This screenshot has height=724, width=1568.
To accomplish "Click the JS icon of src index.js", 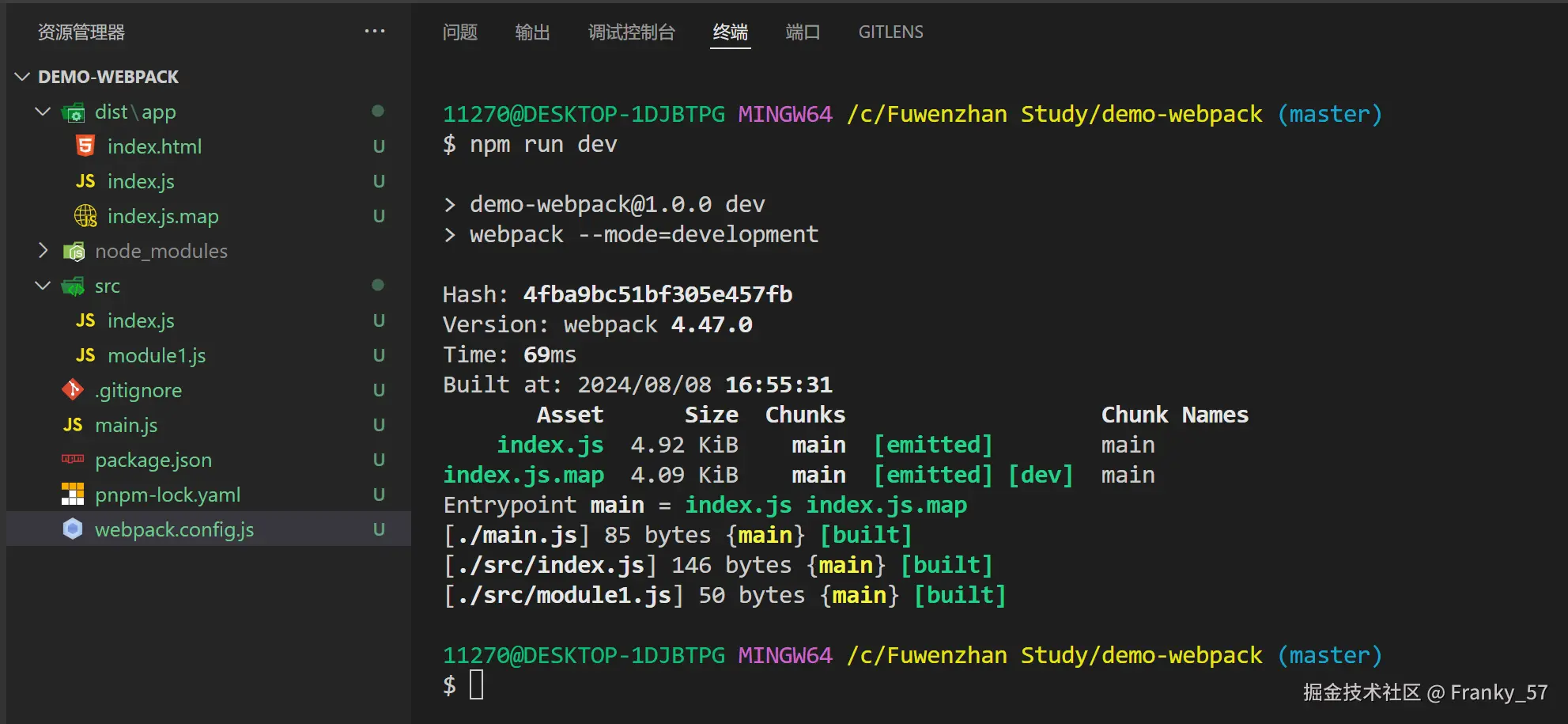I will point(85,320).
